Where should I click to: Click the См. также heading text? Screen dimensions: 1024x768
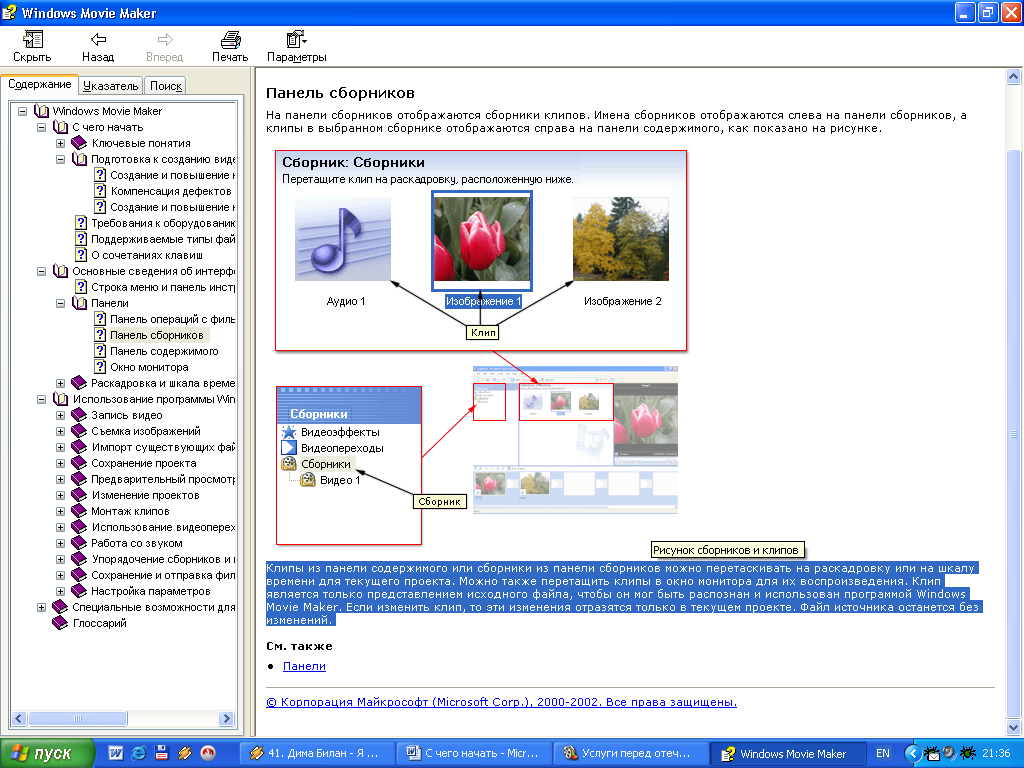[x=299, y=646]
